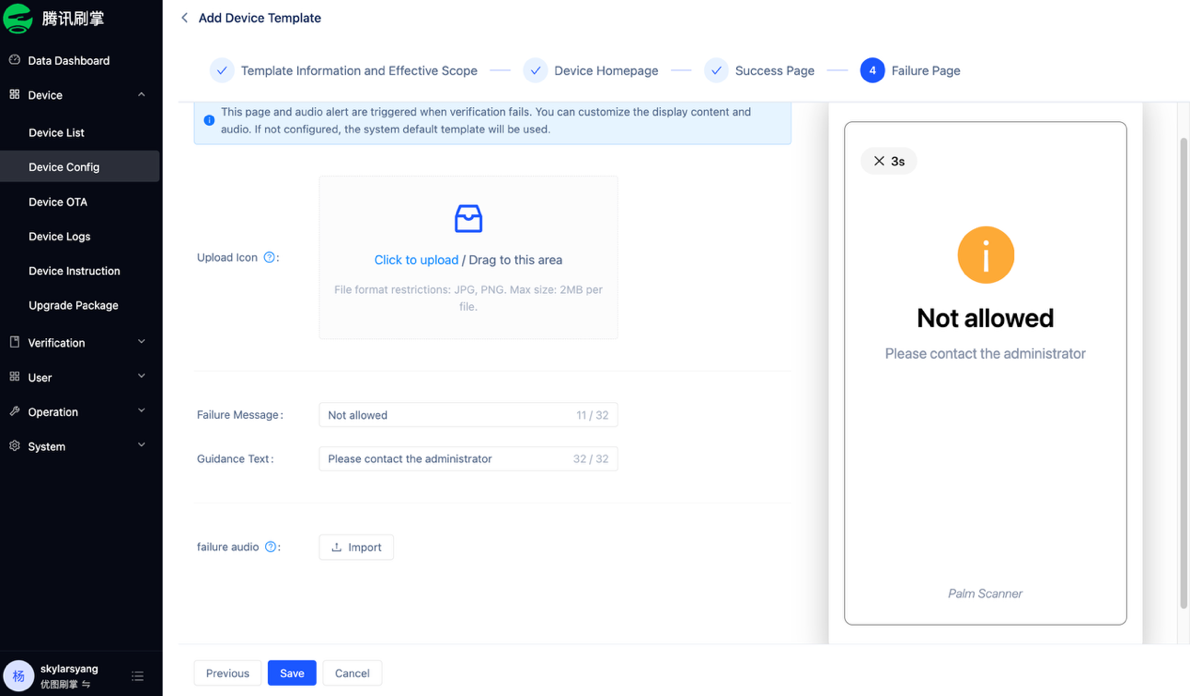
Task: Click the sidebar collapse icon beside skylarsyang
Action: [x=137, y=676]
